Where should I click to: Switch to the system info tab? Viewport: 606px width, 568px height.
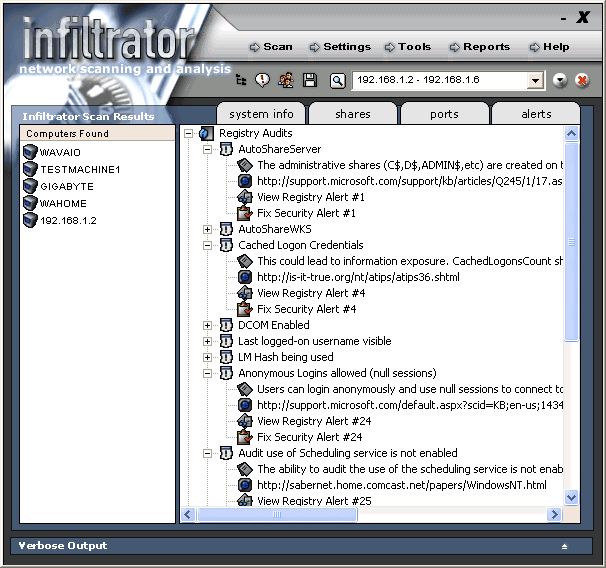[261, 114]
